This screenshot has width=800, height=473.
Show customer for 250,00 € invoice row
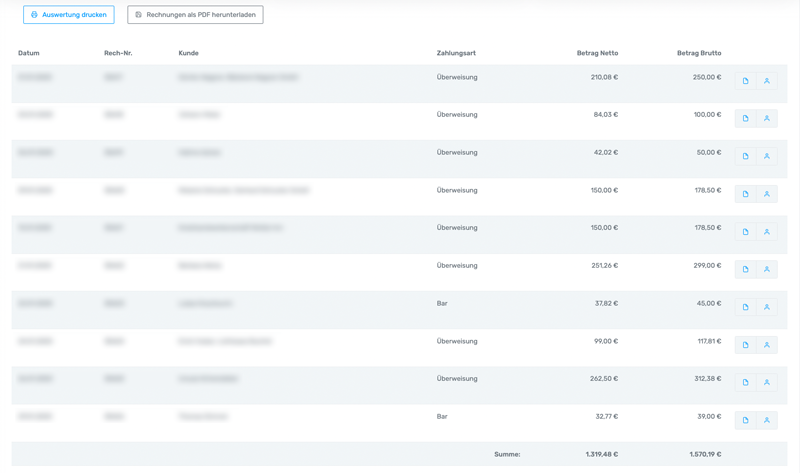coord(767,81)
